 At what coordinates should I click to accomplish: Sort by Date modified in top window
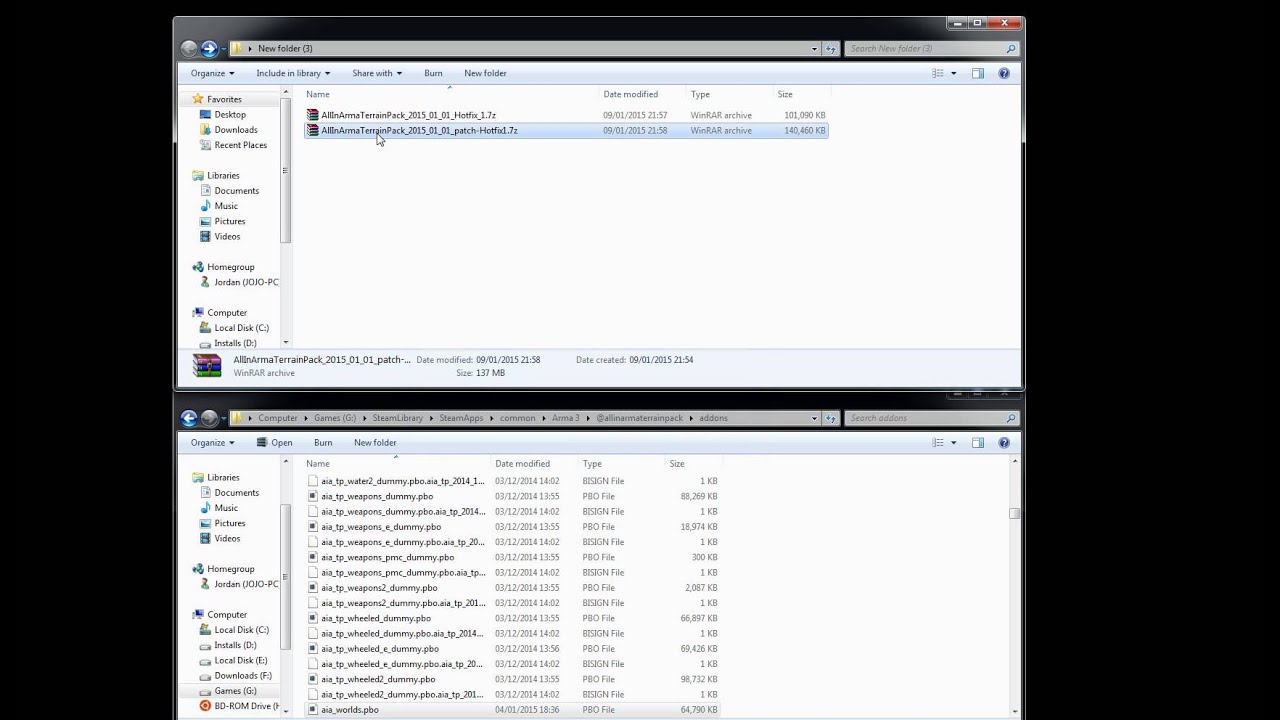(x=630, y=94)
